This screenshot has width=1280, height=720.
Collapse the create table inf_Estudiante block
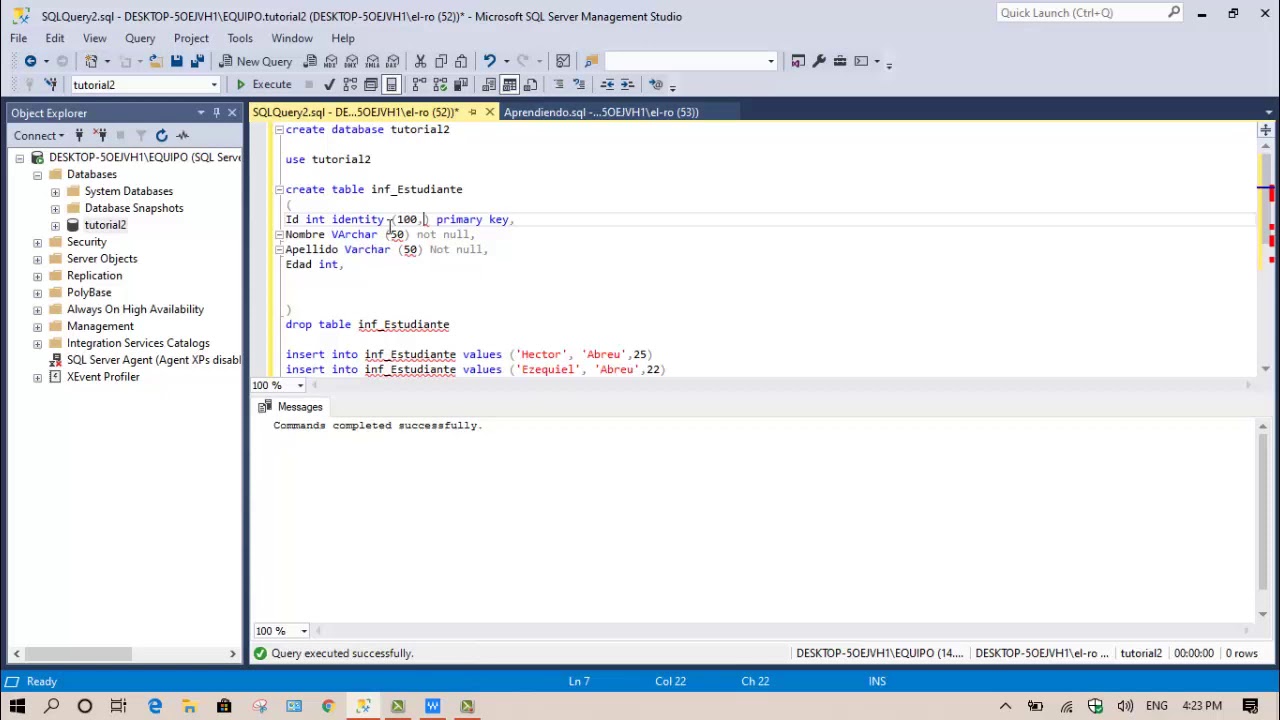pos(279,189)
